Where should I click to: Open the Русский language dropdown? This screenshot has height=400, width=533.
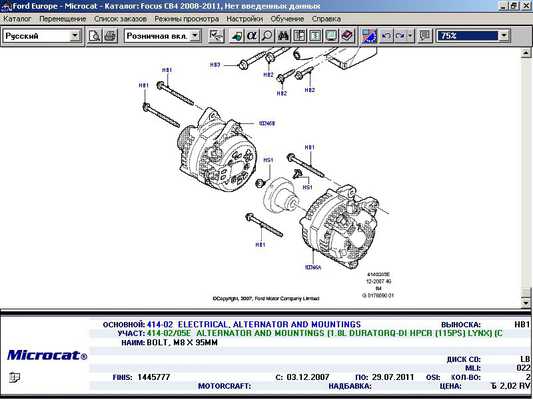pyautogui.click(x=75, y=35)
